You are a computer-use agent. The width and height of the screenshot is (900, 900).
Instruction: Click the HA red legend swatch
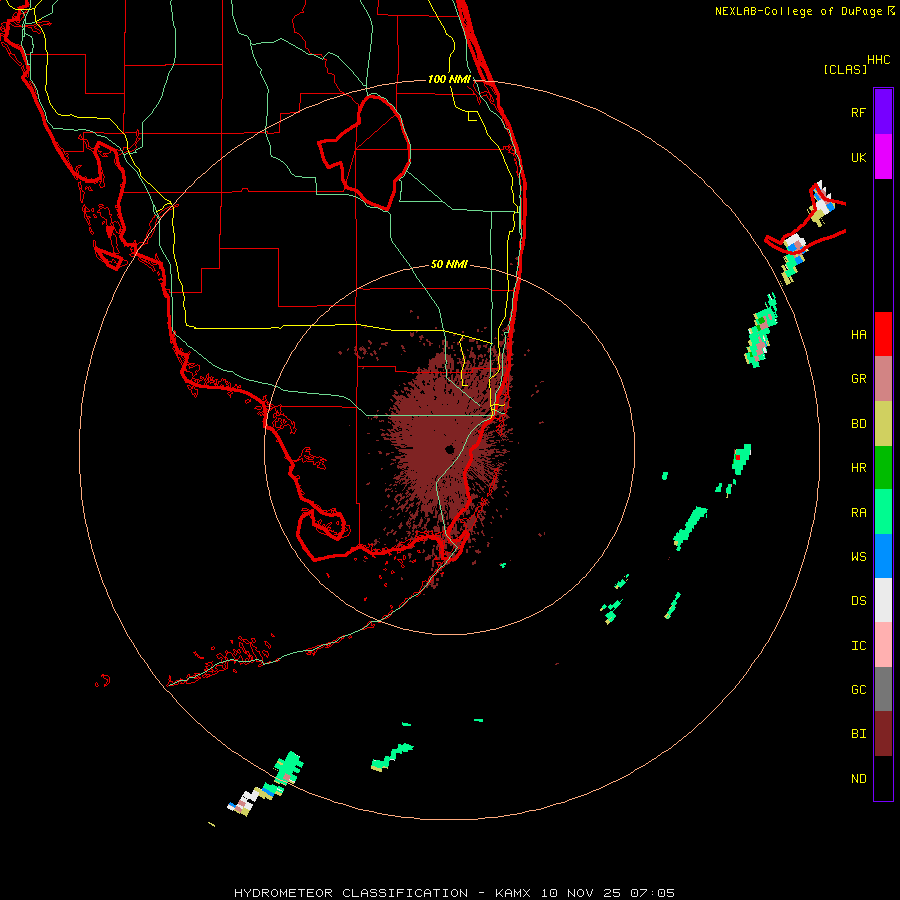pos(883,334)
